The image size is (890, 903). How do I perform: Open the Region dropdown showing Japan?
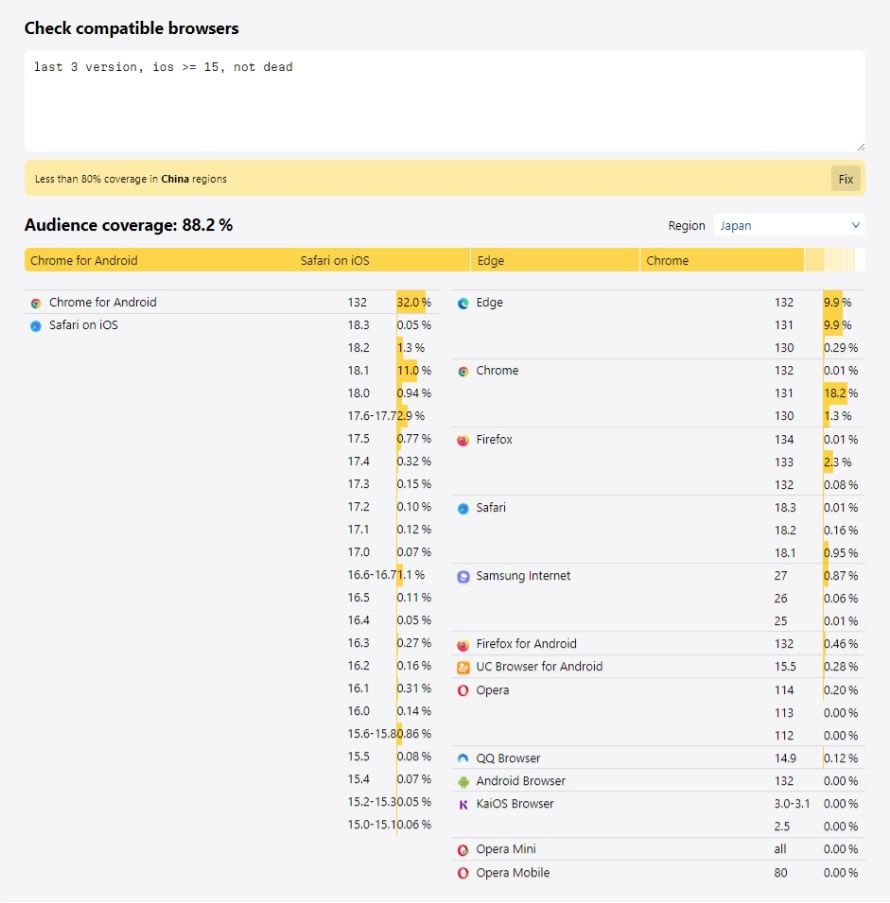coord(789,226)
